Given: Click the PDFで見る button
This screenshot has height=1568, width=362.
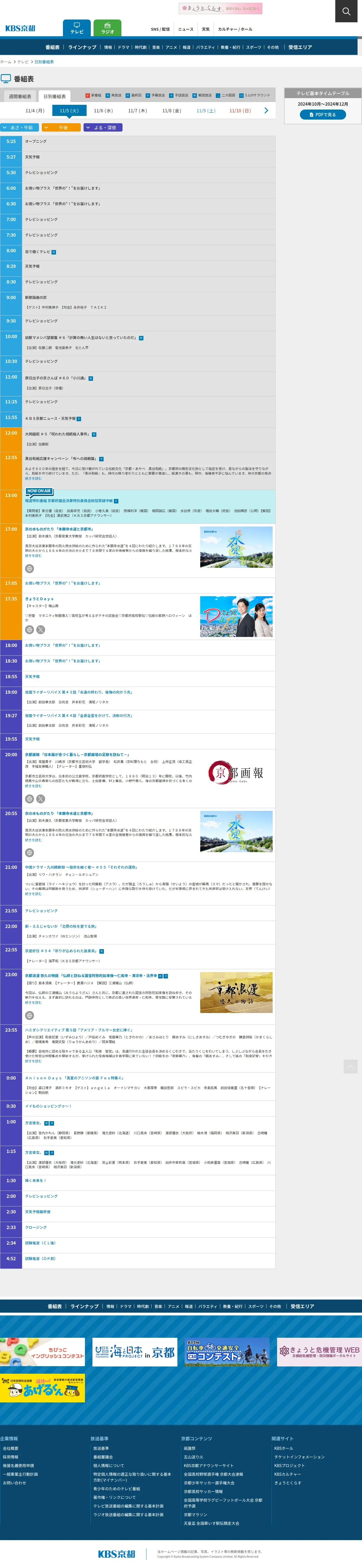Looking at the screenshot, I should click(323, 115).
